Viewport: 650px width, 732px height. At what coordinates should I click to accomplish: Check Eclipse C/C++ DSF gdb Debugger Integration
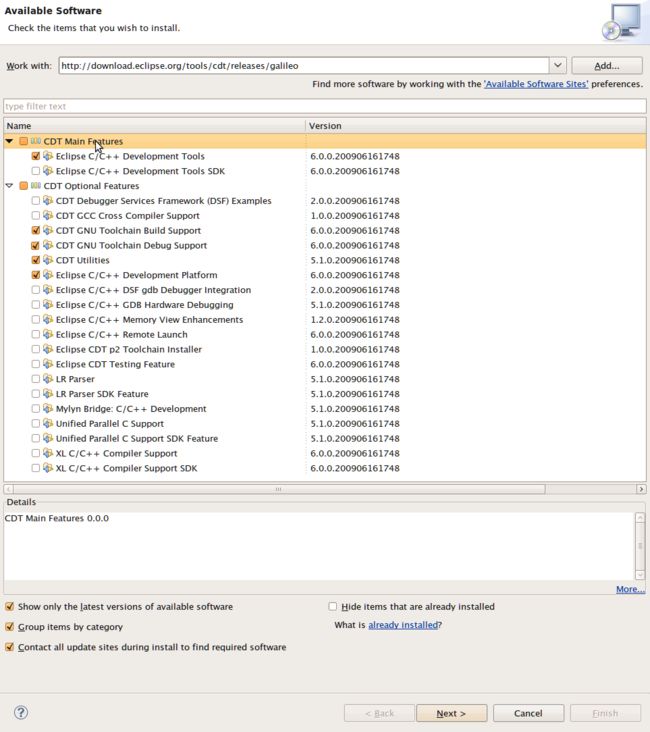coord(35,290)
